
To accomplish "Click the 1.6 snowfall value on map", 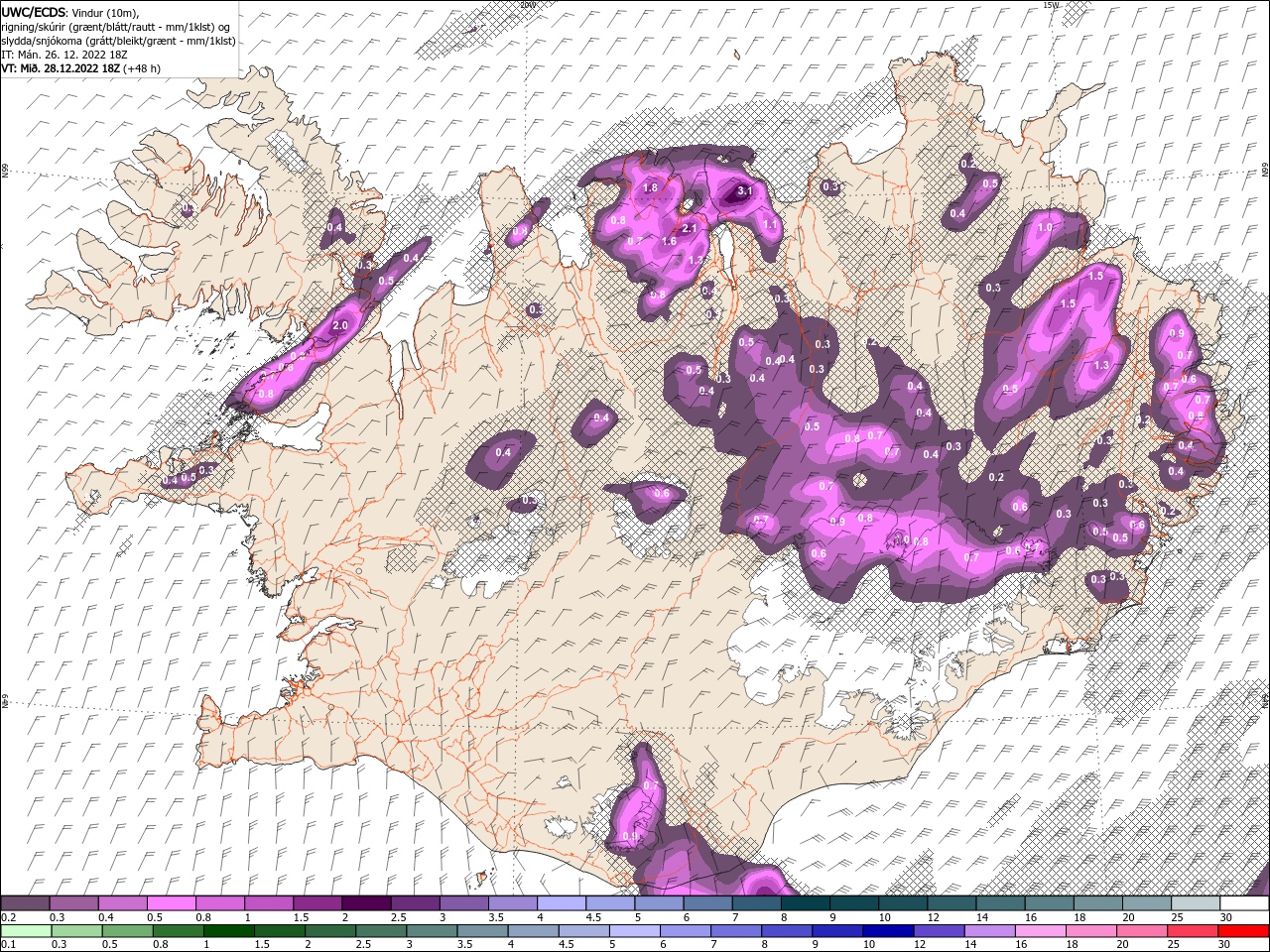I will 669,241.
